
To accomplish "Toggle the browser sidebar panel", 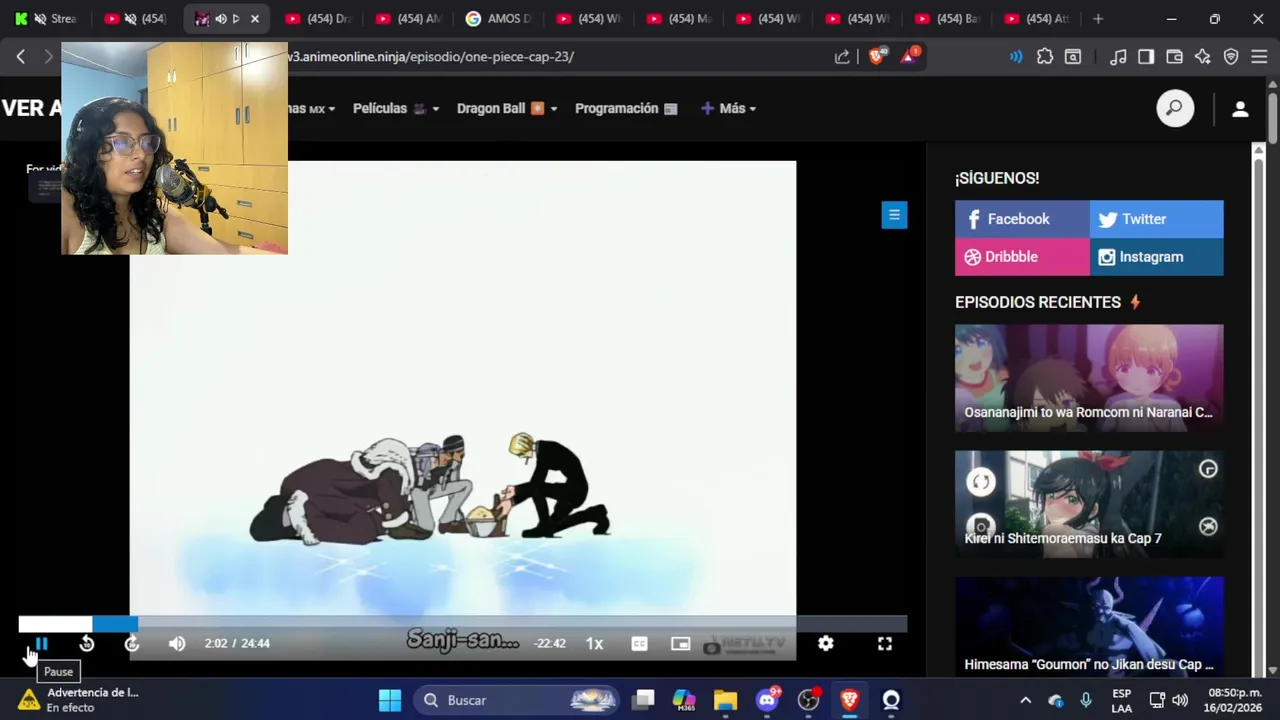I will (1146, 57).
